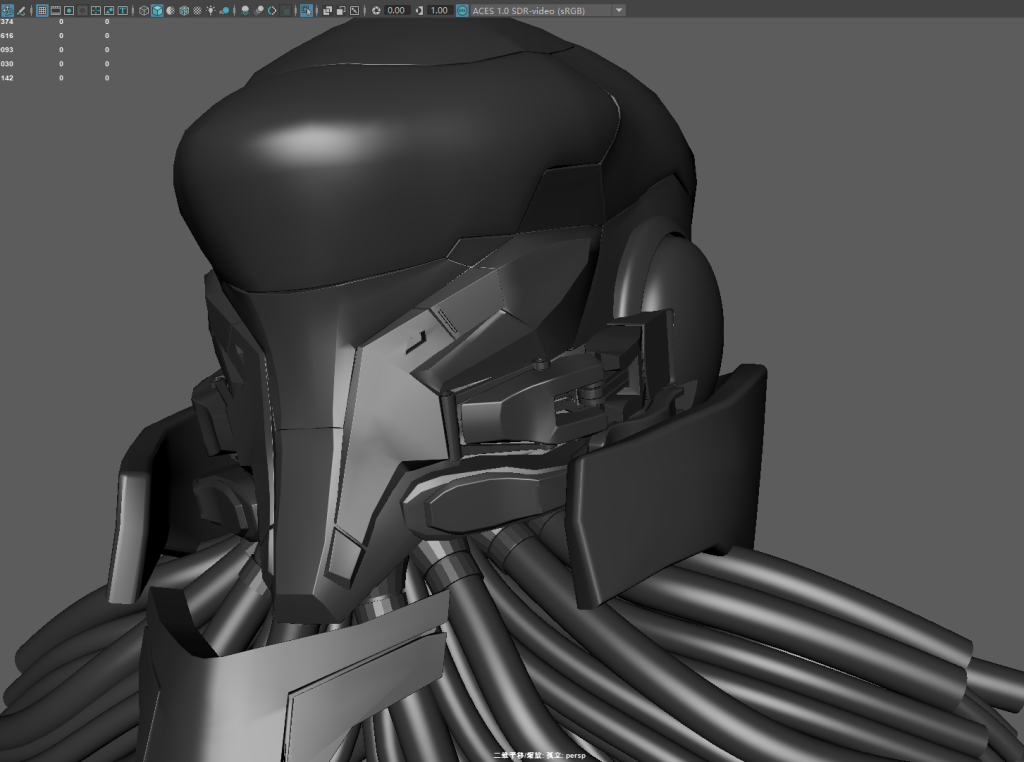The height and width of the screenshot is (762, 1024).
Task: Click the HUD value 142
Action: 7,78
